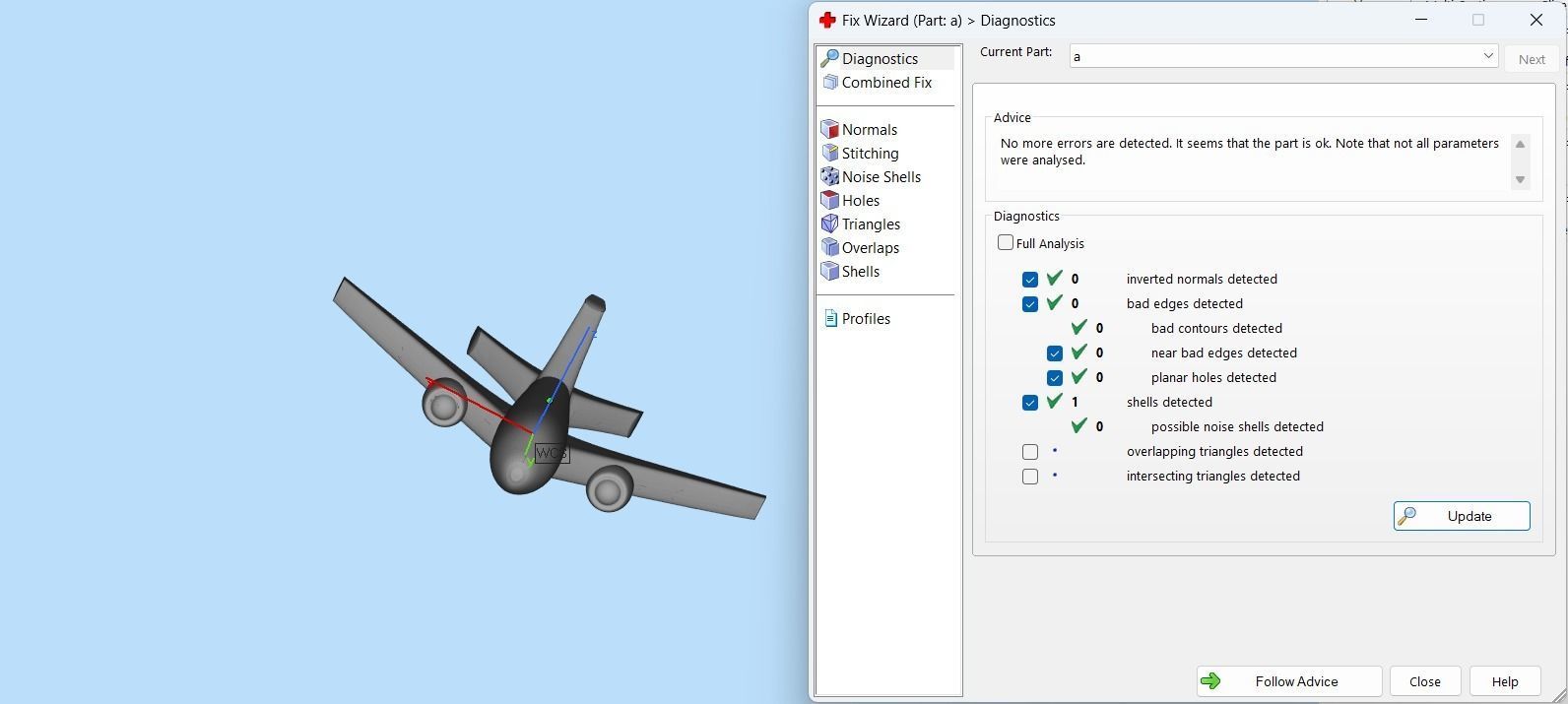The image size is (1568, 704).
Task: Select the Shells page label
Action: (x=861, y=272)
